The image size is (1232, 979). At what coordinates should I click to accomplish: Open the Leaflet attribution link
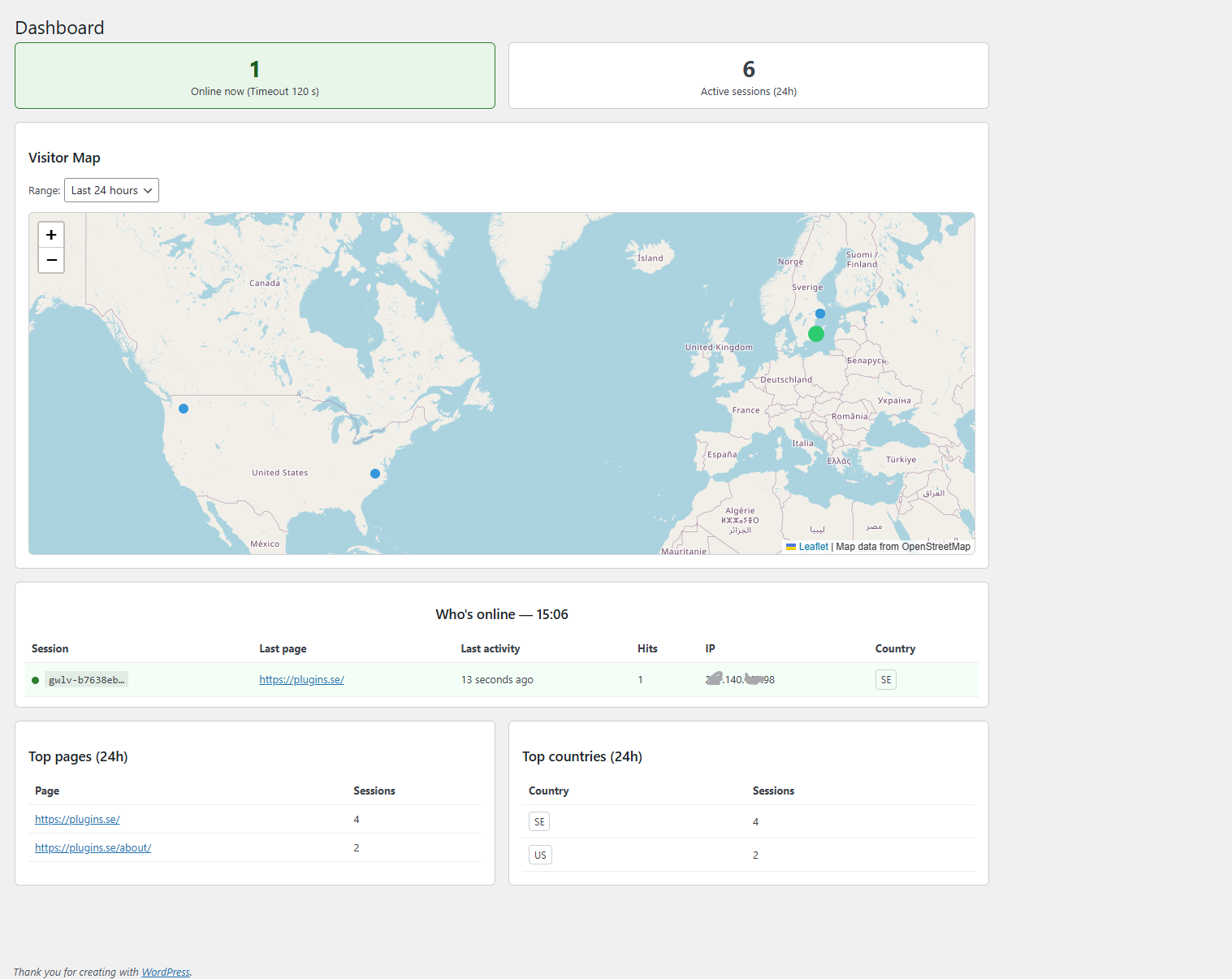click(x=813, y=547)
